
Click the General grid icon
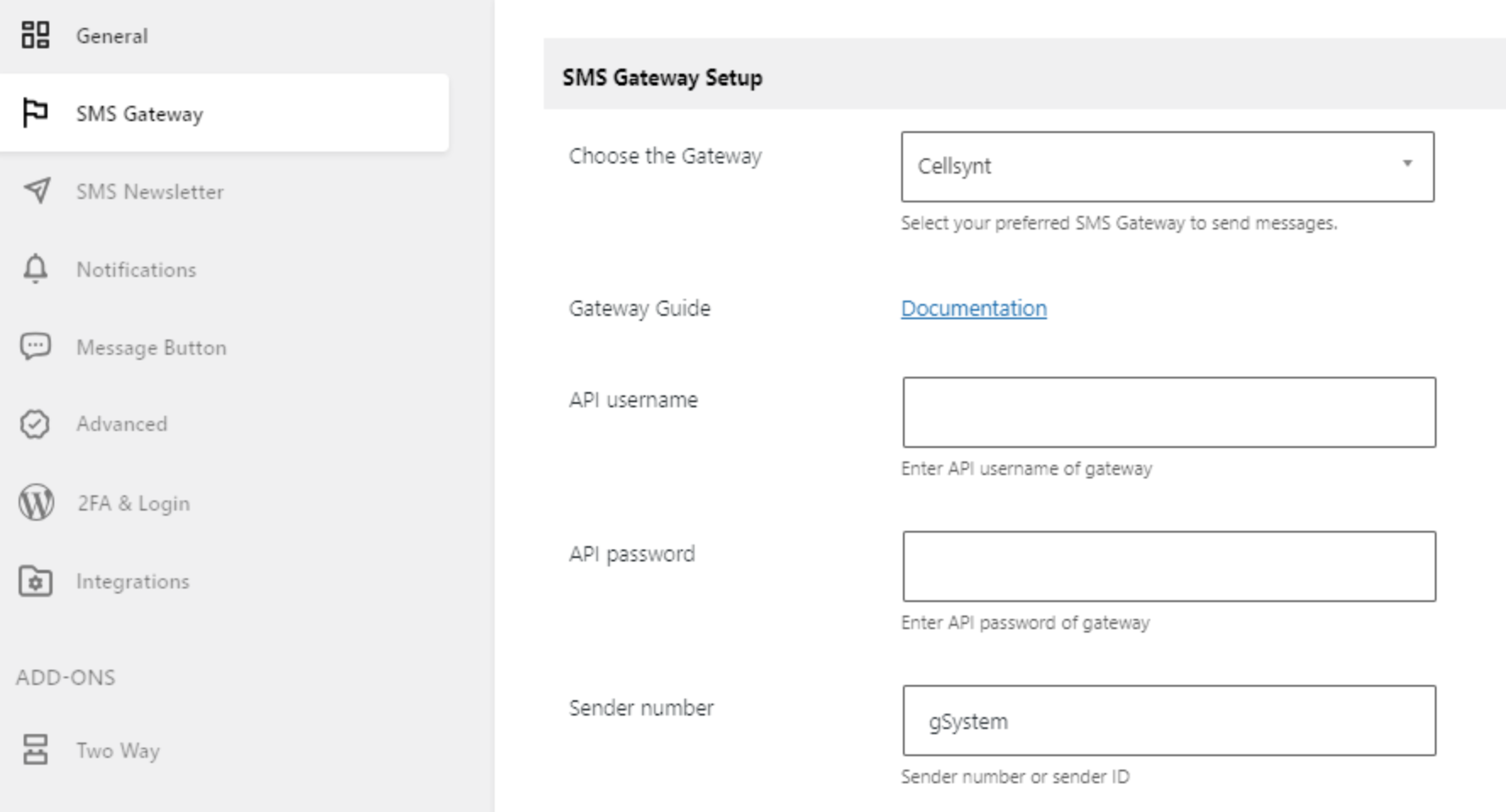[x=36, y=36]
